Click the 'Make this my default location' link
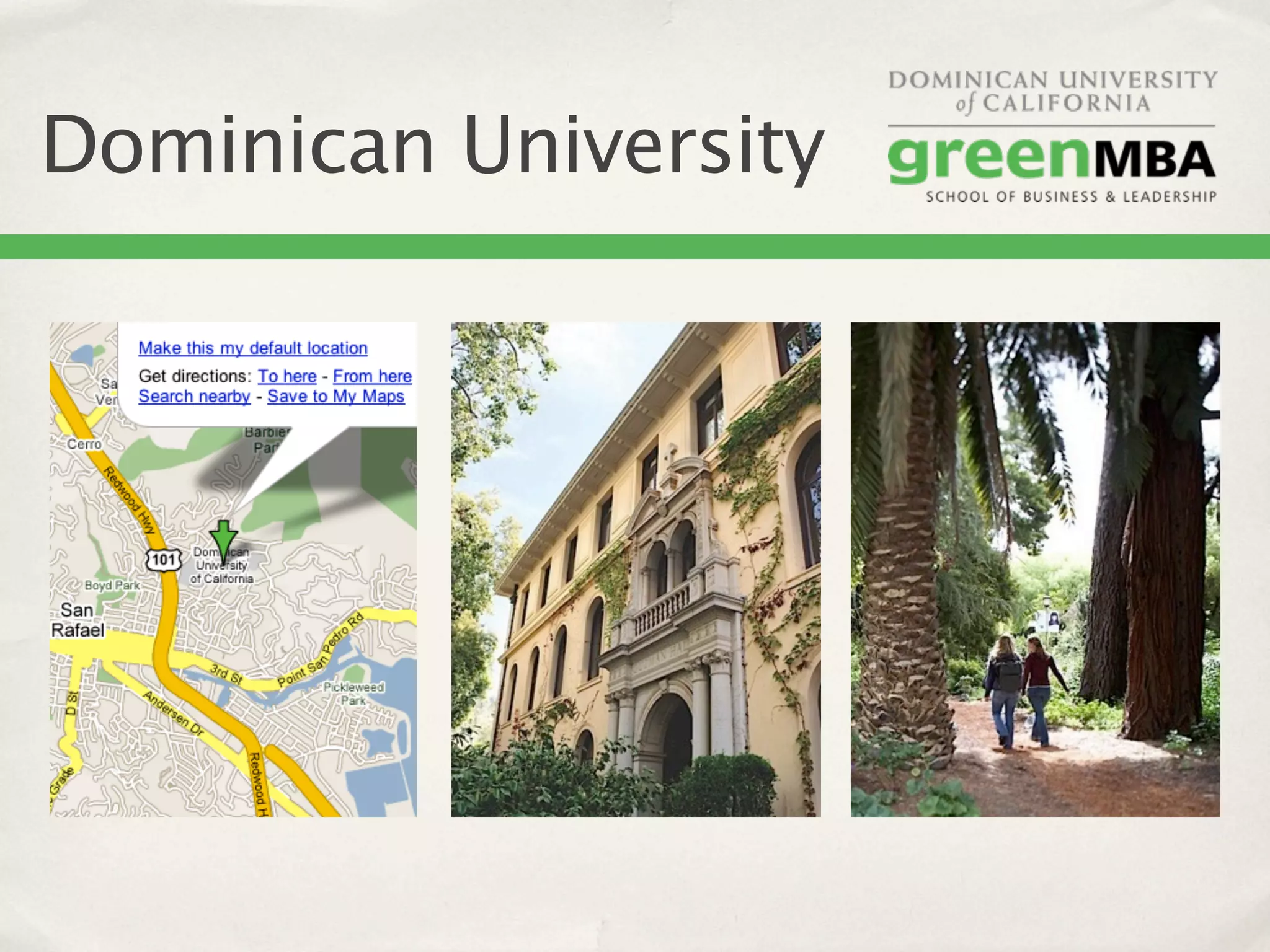This screenshot has width=1270, height=952. coord(253,348)
